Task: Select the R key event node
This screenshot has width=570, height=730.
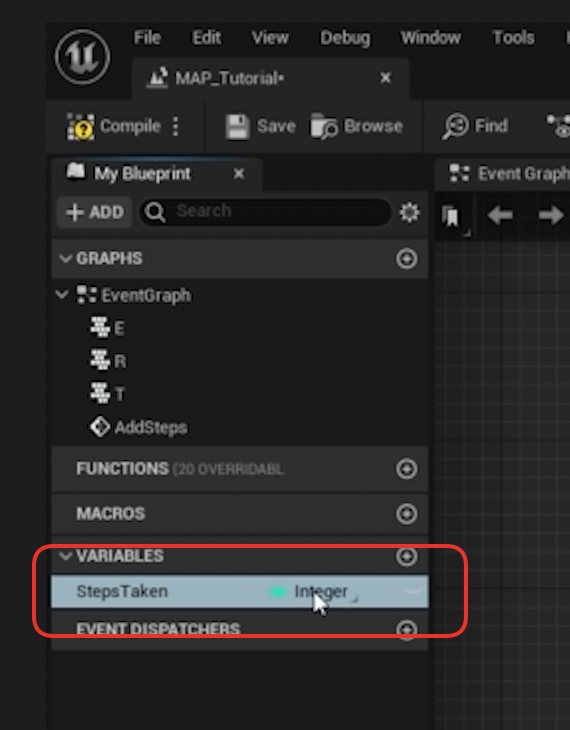Action: (108, 361)
